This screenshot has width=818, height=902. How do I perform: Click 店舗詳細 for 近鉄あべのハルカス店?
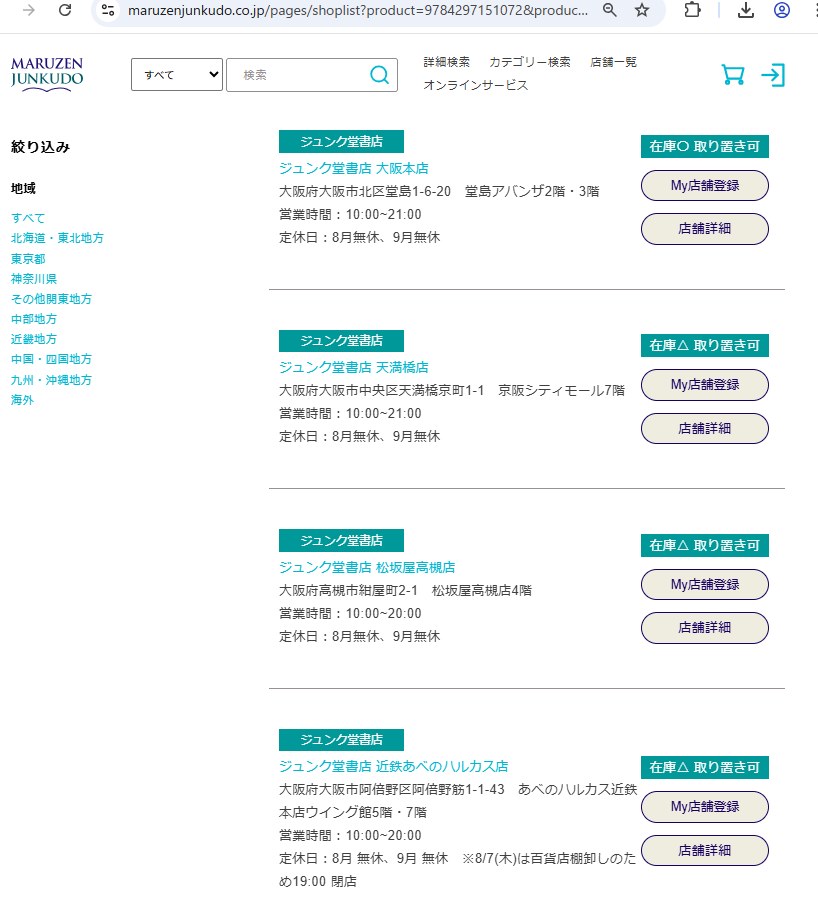point(705,851)
